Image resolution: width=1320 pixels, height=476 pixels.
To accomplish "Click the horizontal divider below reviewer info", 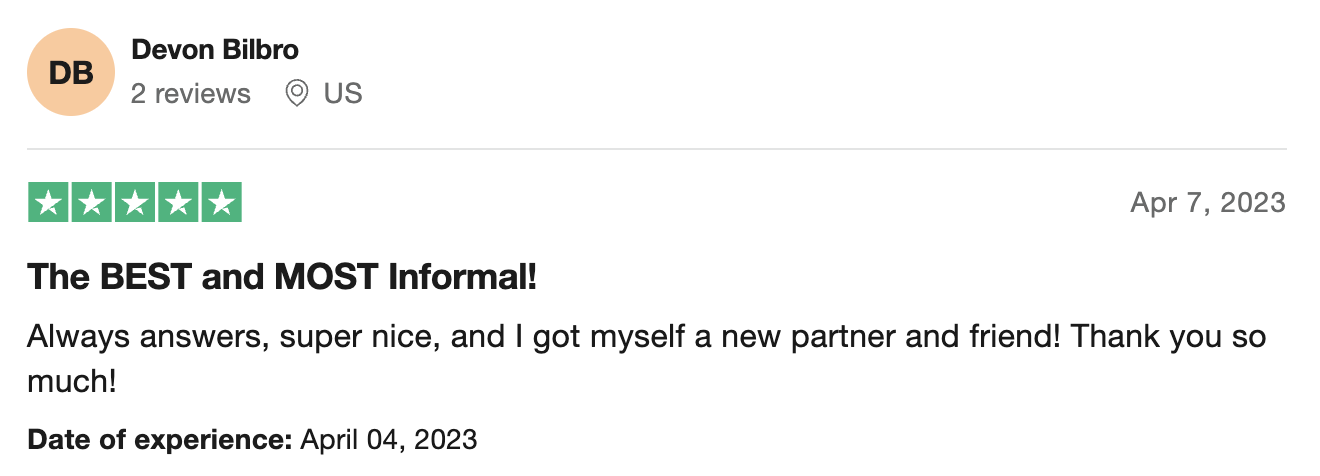I will [656, 149].
